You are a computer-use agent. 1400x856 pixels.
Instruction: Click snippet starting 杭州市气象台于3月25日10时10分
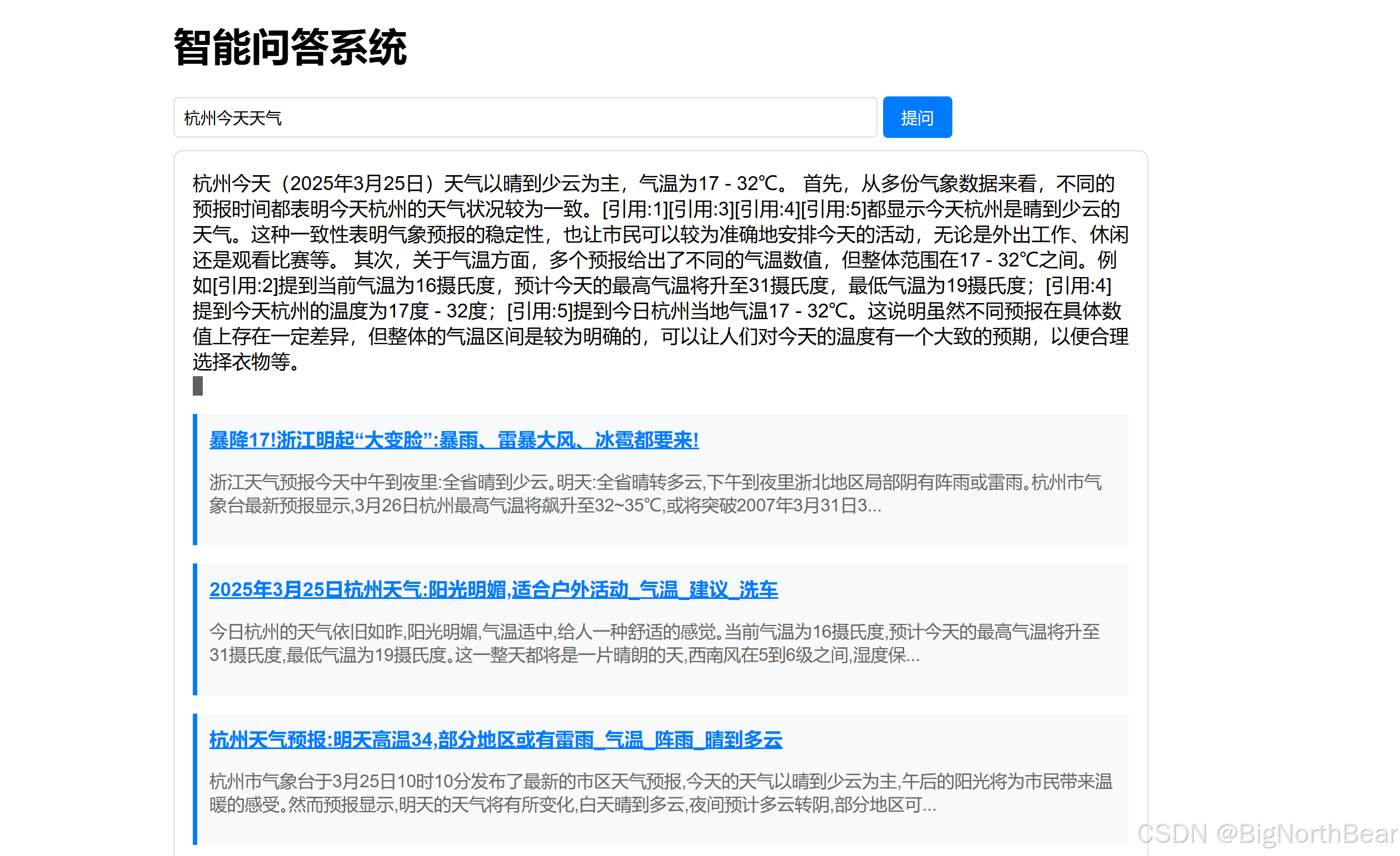660,793
